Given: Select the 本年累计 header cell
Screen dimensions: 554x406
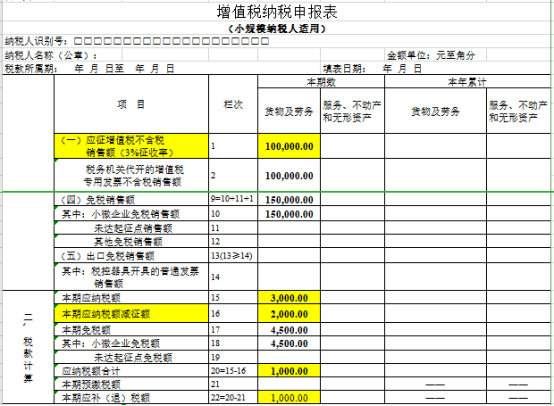Looking at the screenshot, I should pyautogui.click(x=467, y=82).
